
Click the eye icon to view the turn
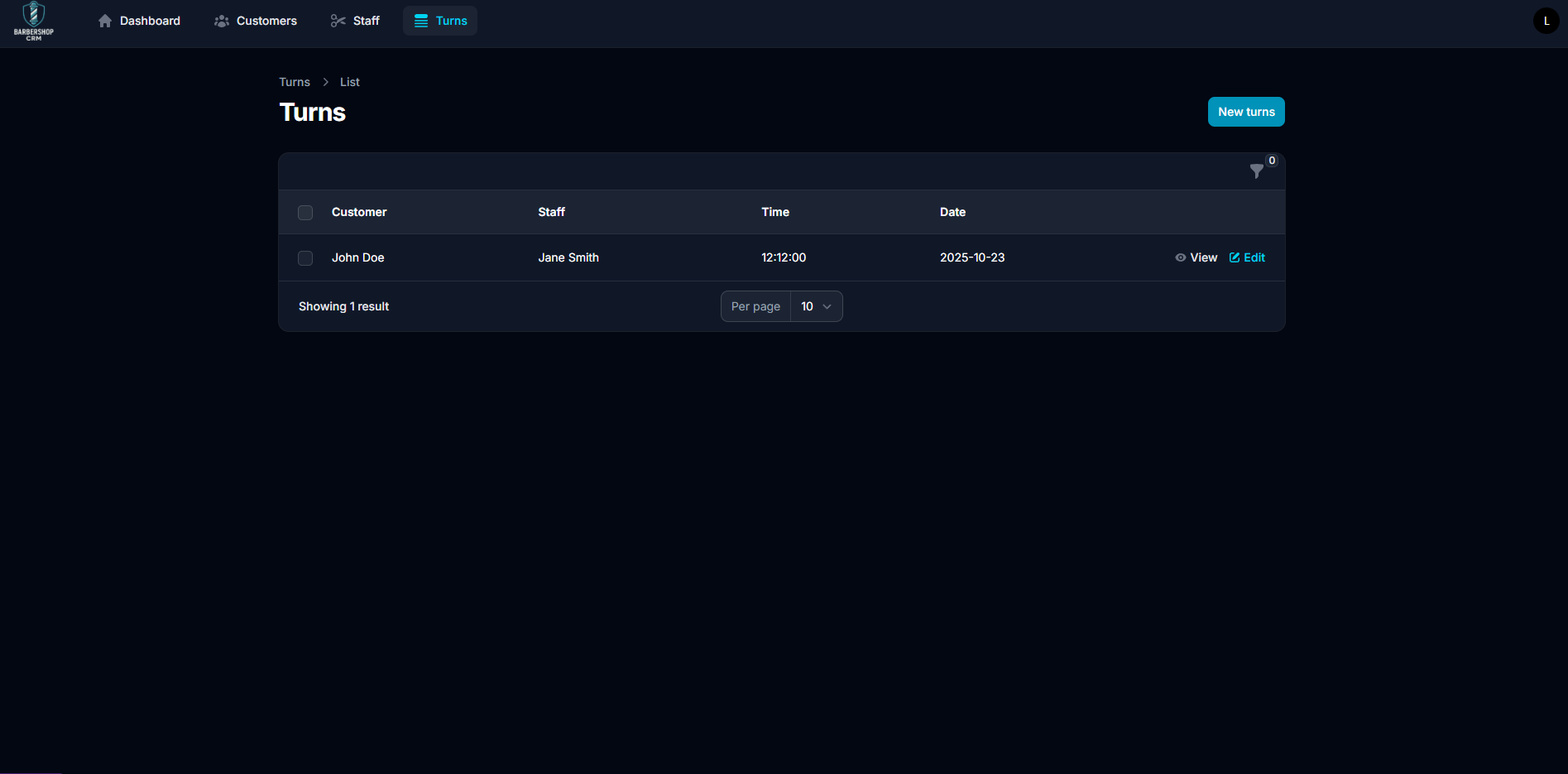point(1181,257)
